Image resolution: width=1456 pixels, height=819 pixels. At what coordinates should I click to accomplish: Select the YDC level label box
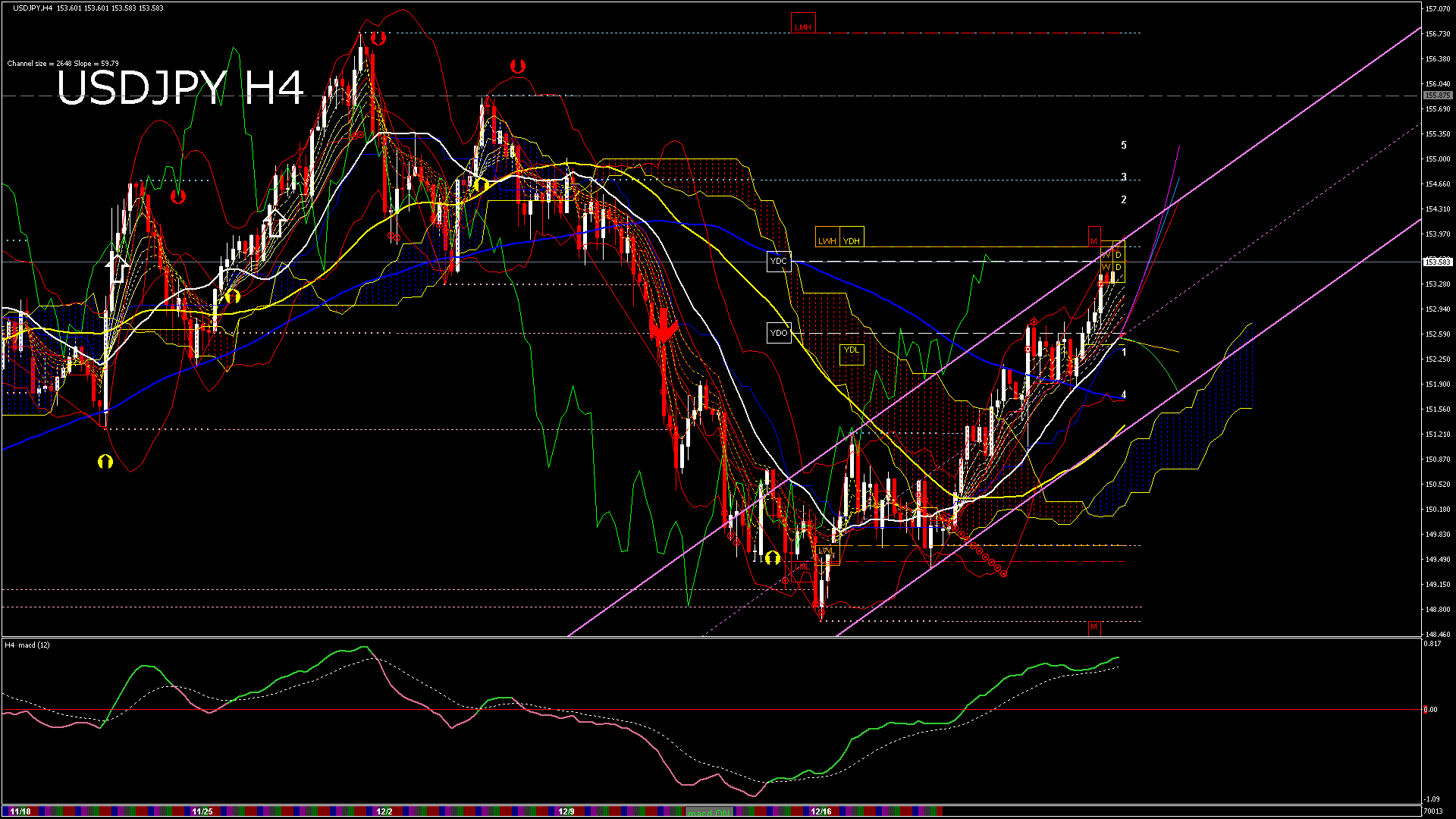coord(779,262)
